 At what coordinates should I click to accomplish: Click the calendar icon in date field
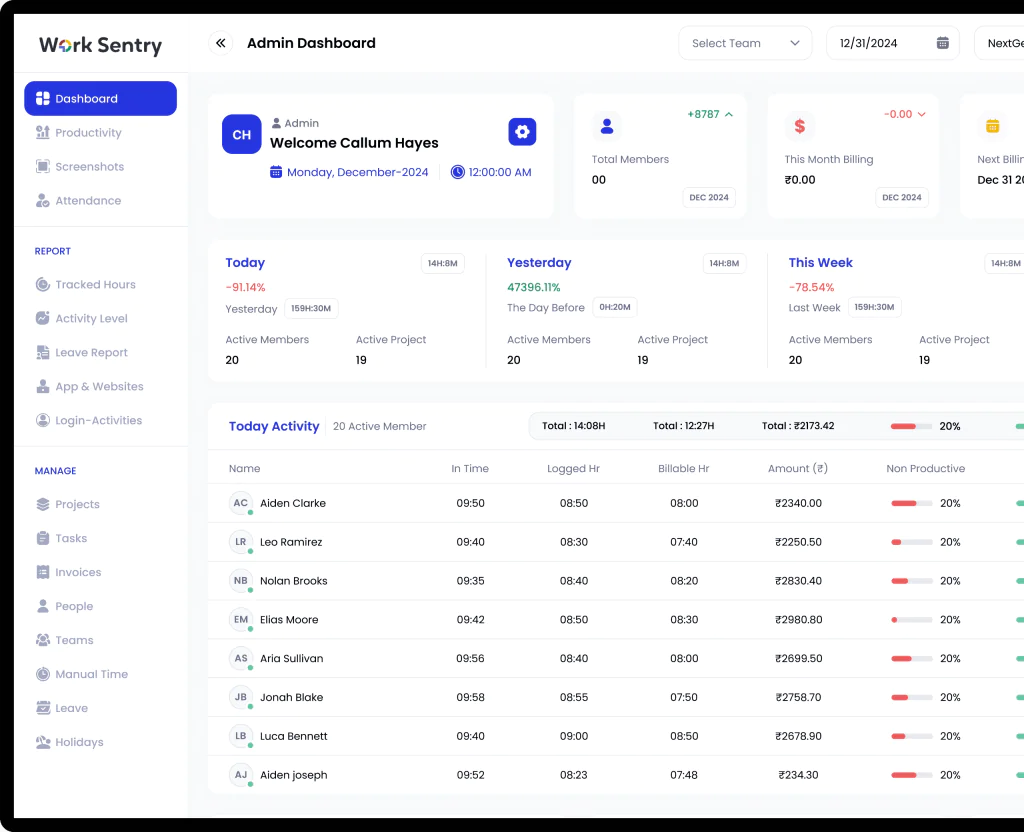[942, 43]
